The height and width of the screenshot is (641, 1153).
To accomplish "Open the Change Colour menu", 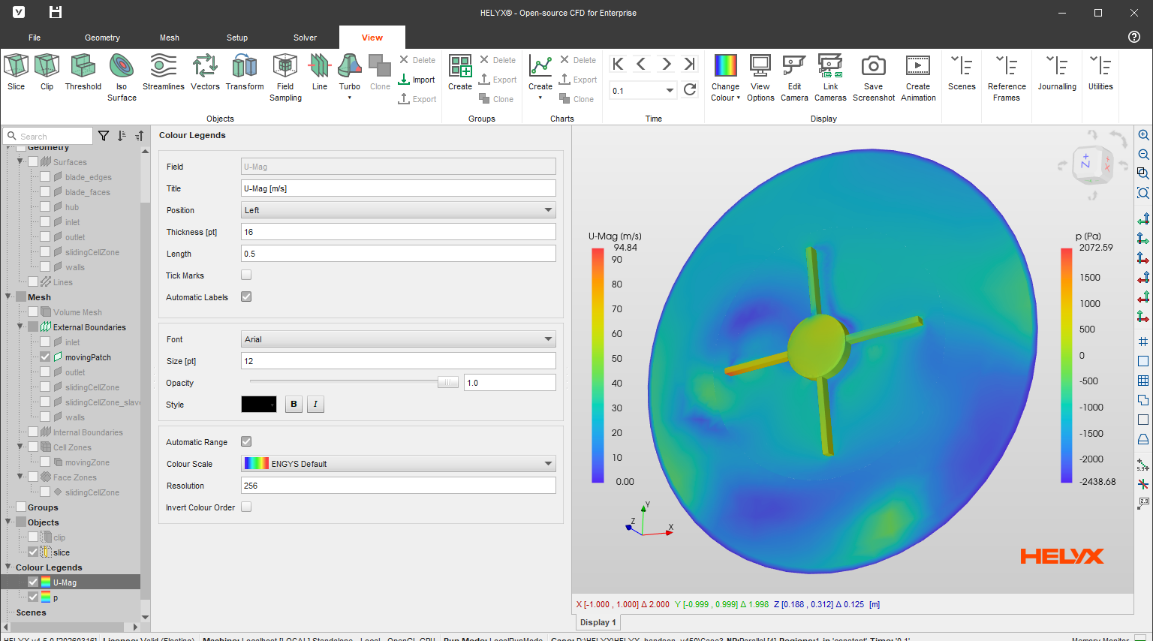I will click(x=725, y=77).
